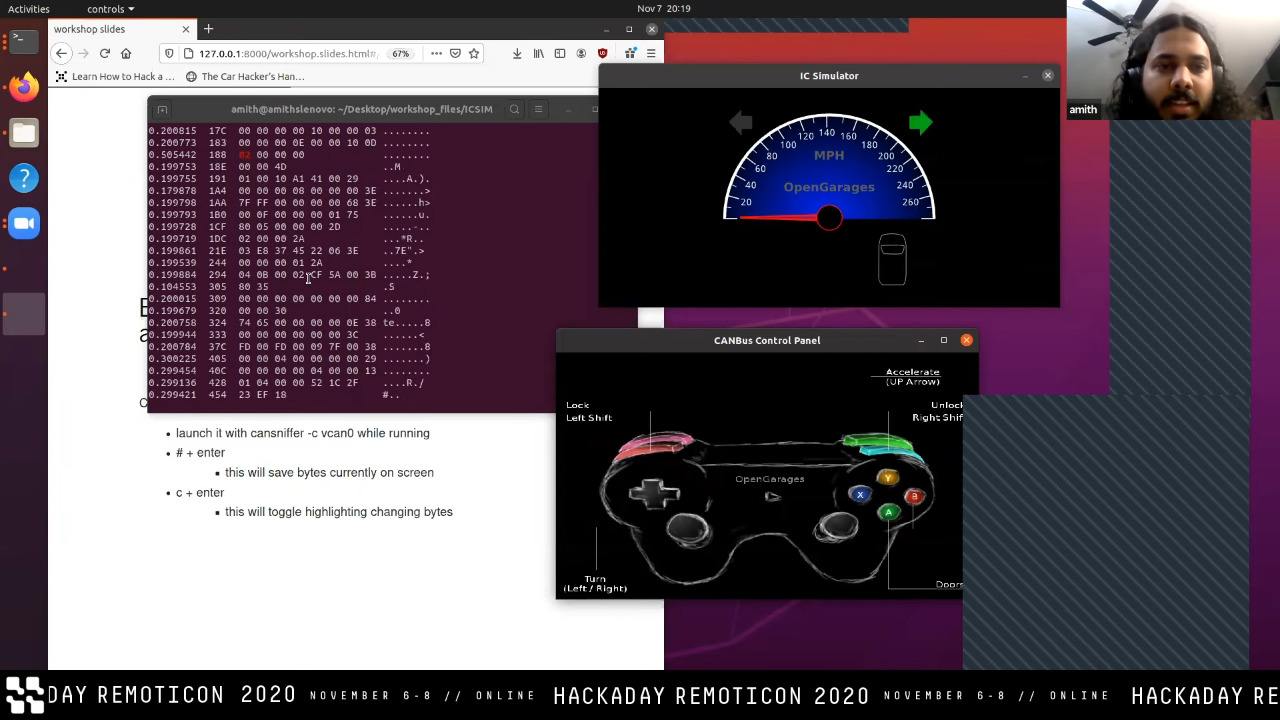Reload the workshop slides page
This screenshot has width=1280, height=720.
point(104,53)
